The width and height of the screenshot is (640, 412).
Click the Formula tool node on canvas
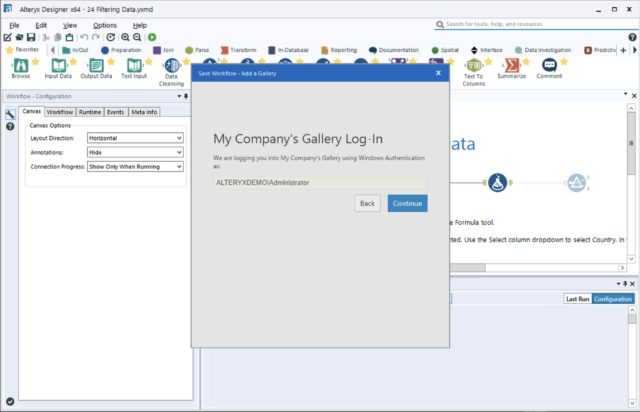[x=497, y=183]
